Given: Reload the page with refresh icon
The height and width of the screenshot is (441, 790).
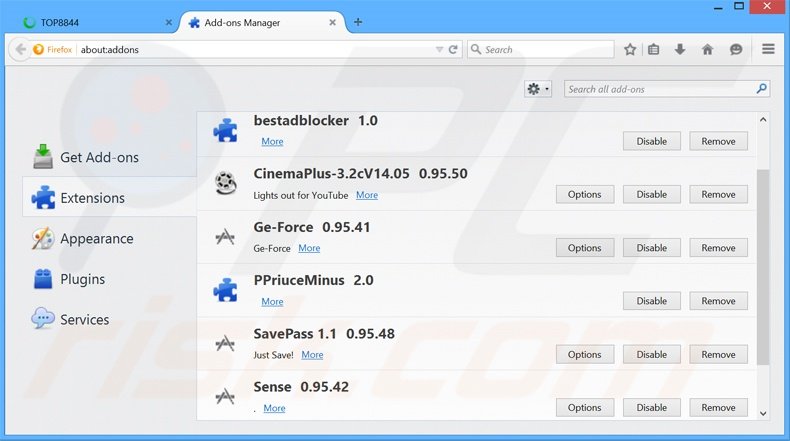Looking at the screenshot, I should (453, 49).
